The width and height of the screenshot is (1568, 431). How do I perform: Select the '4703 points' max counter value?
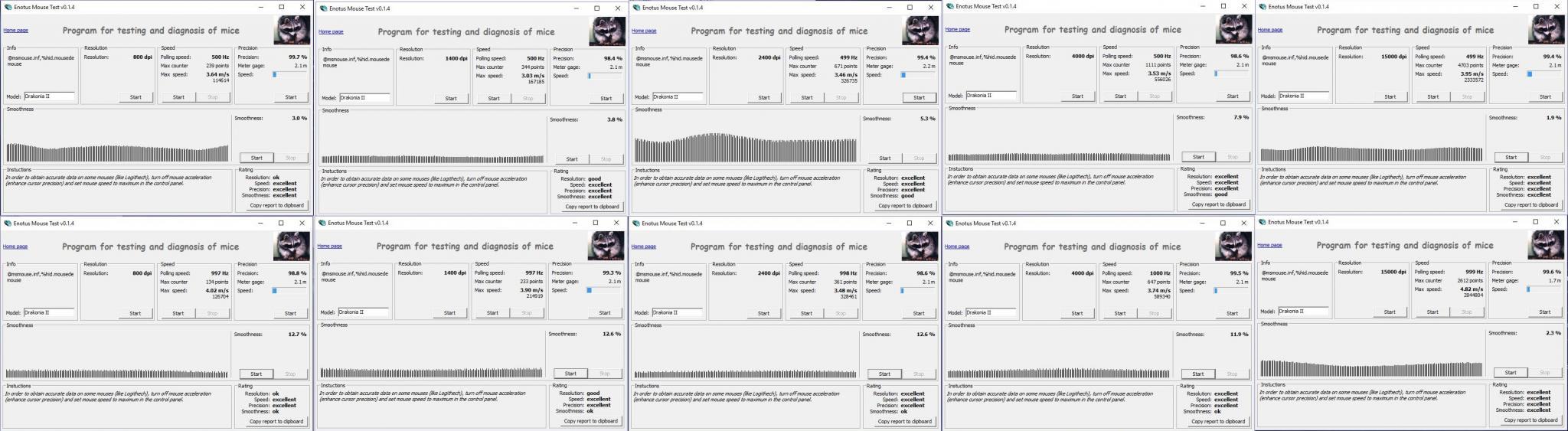tap(1468, 65)
